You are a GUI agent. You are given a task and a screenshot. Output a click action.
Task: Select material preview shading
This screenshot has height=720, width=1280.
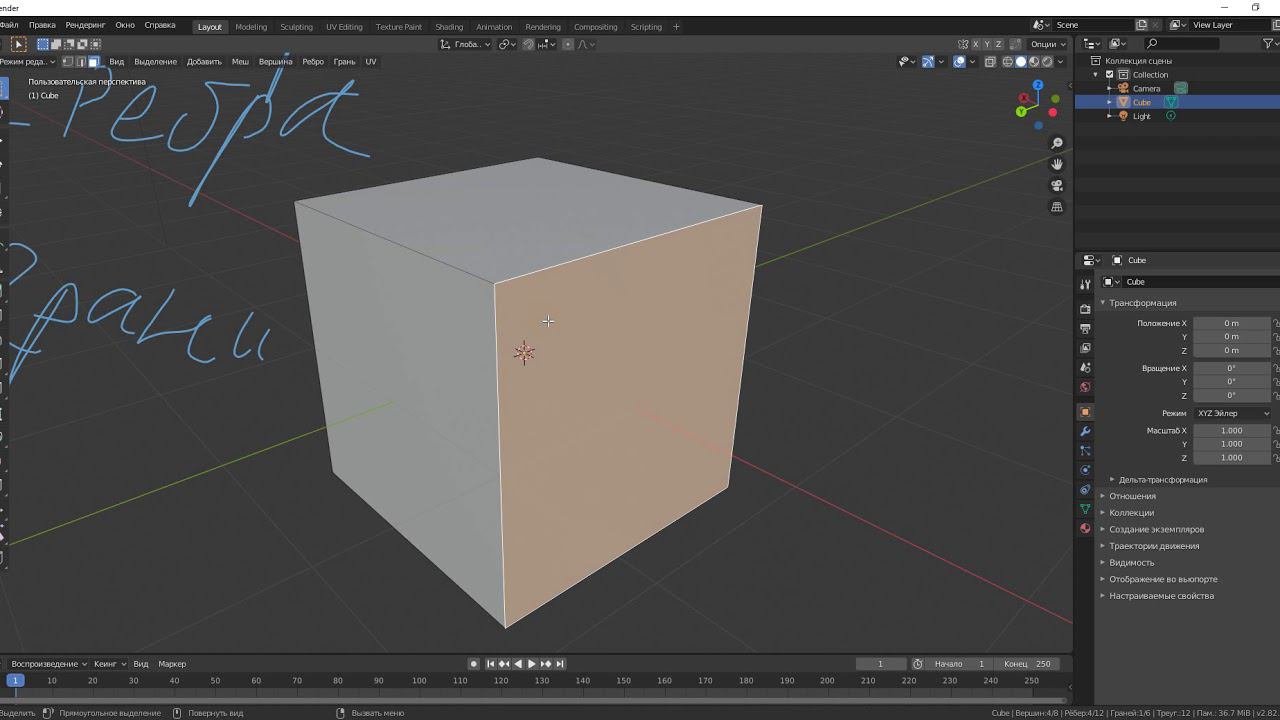coord(1034,62)
